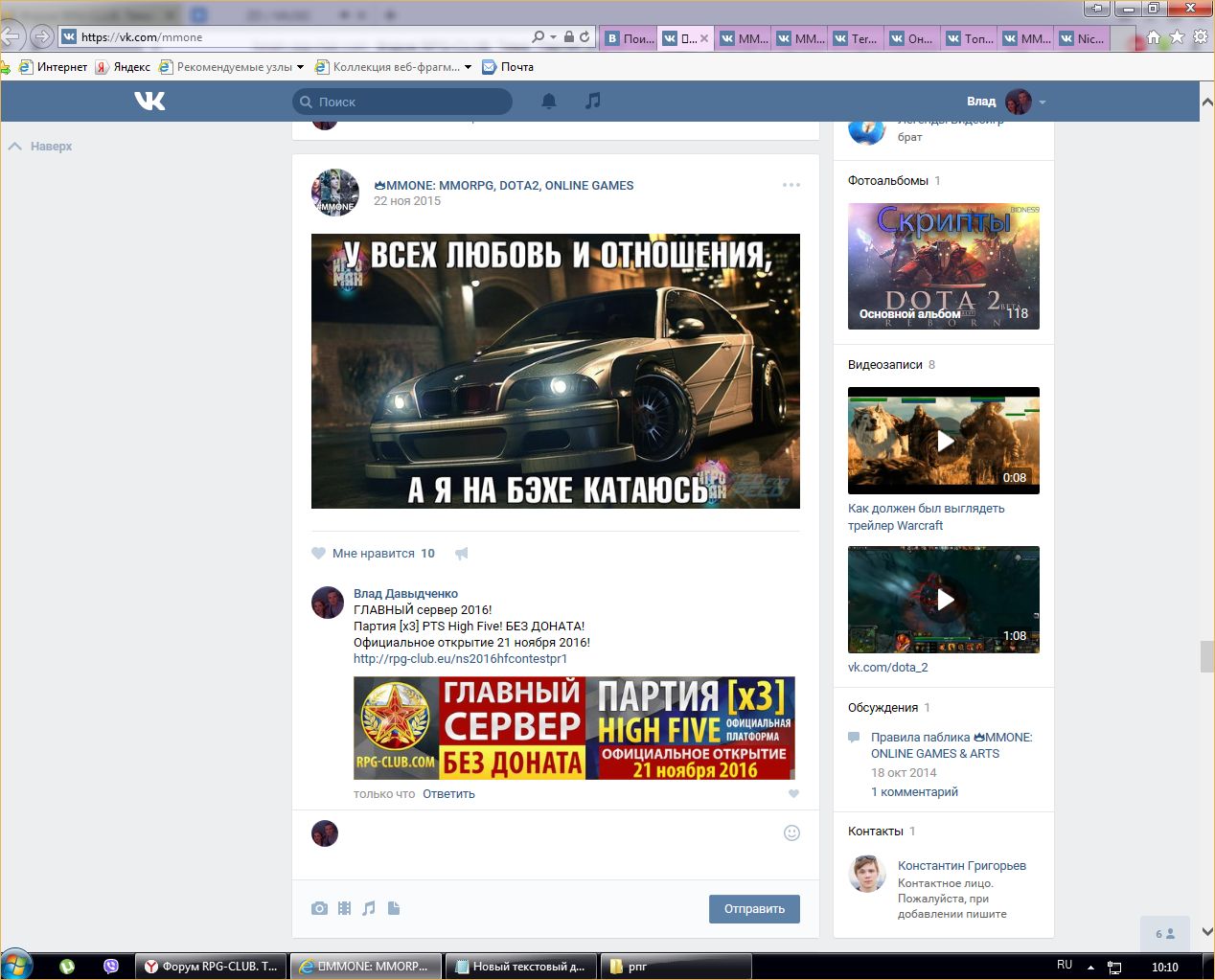Screen dimensions: 1215x980
Task: Show hidden system tray icons arrow
Action: pyautogui.click(x=1090, y=967)
